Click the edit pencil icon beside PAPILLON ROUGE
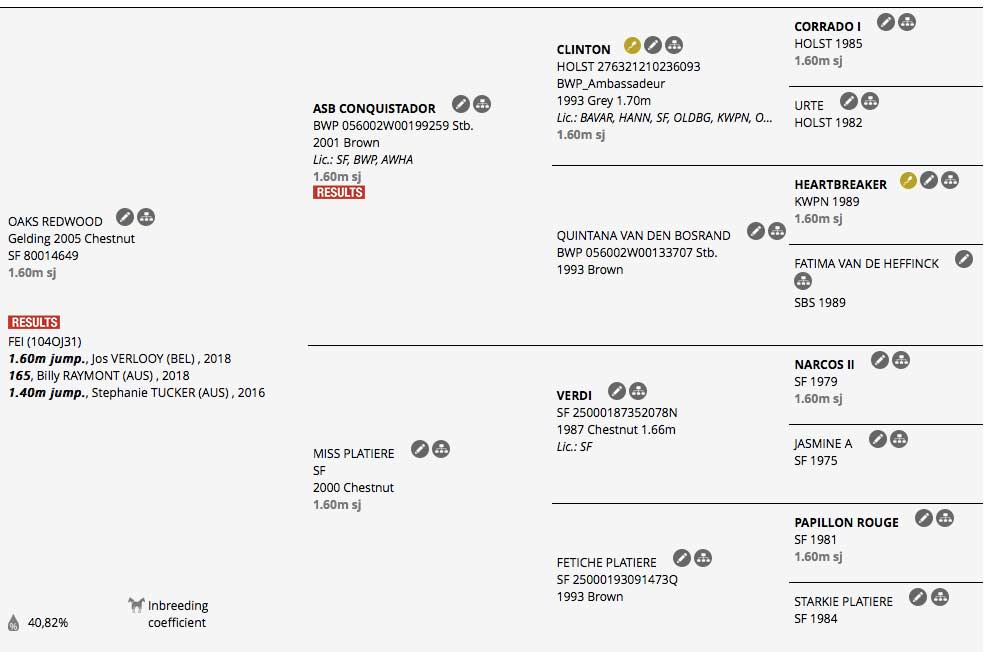This screenshot has width=994, height=652. pyautogui.click(x=924, y=518)
